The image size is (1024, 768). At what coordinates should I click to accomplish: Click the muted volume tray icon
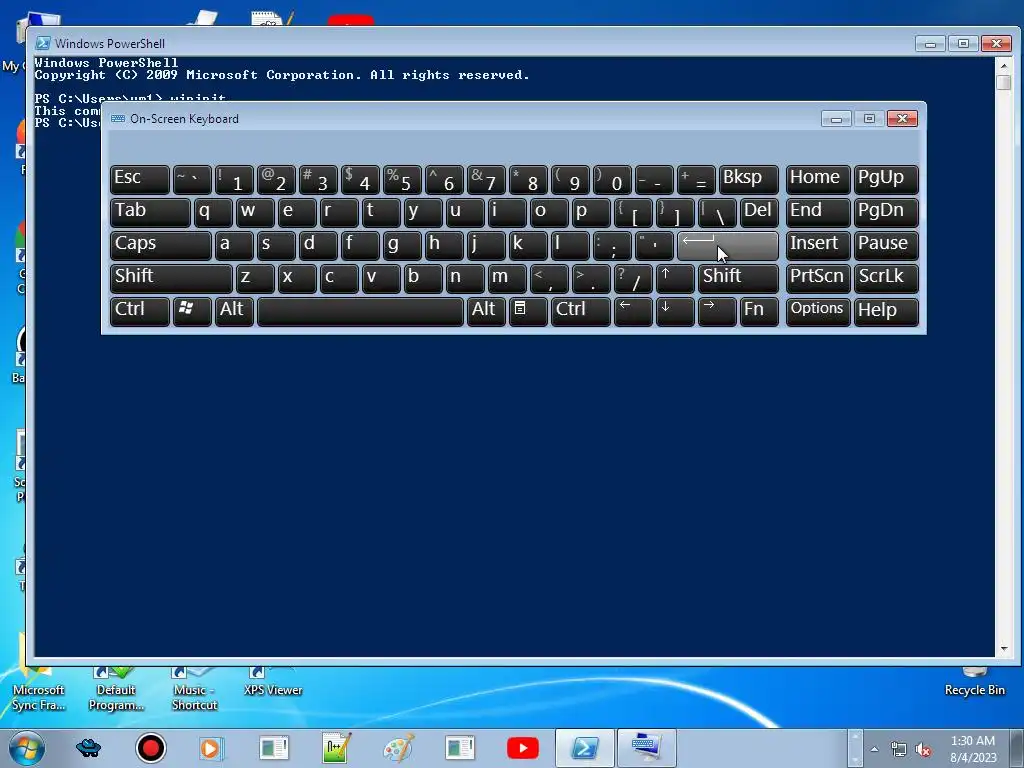click(x=923, y=750)
